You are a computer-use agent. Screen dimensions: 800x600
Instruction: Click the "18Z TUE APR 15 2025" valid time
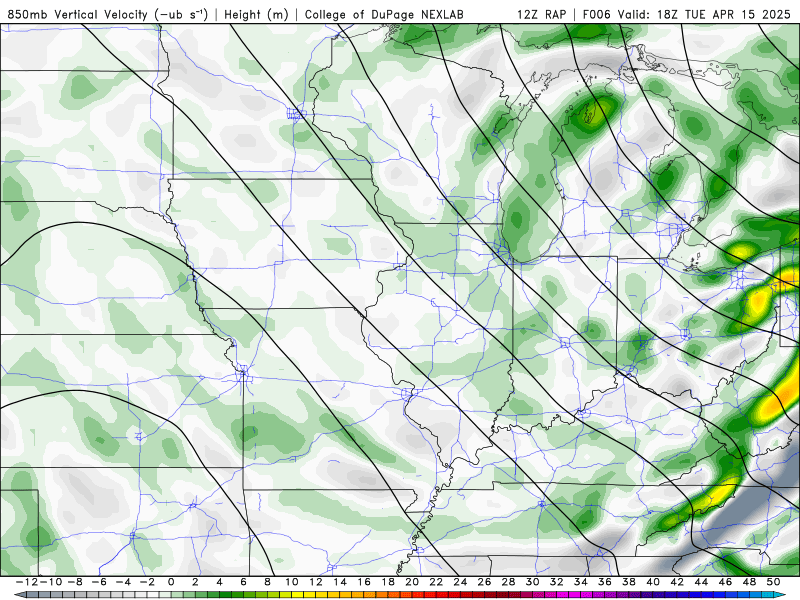[x=723, y=15]
